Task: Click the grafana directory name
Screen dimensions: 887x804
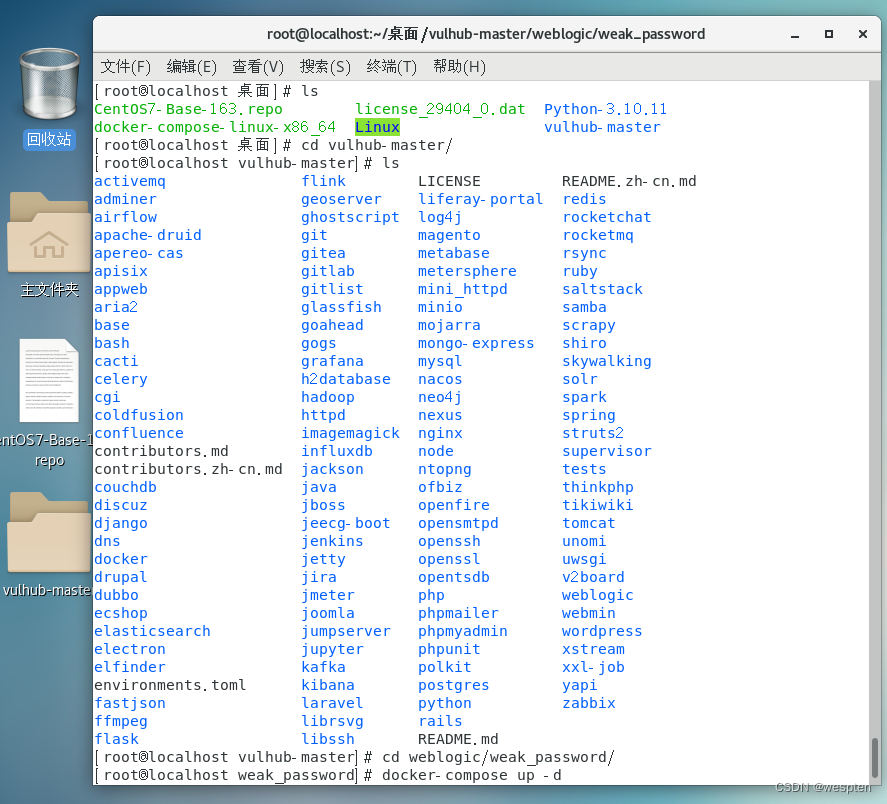Action: [x=332, y=361]
